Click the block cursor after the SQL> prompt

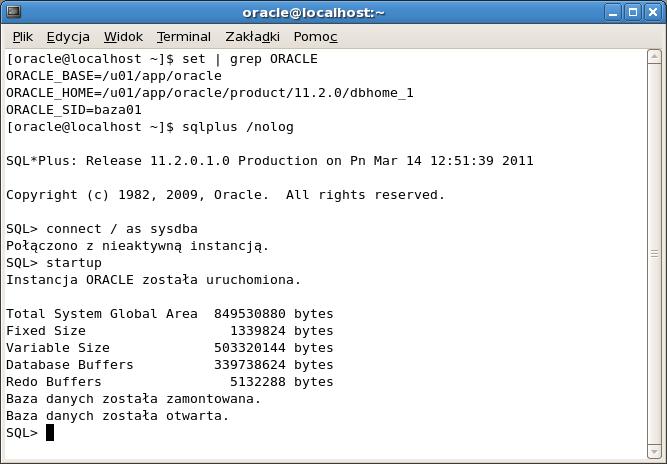(50, 433)
